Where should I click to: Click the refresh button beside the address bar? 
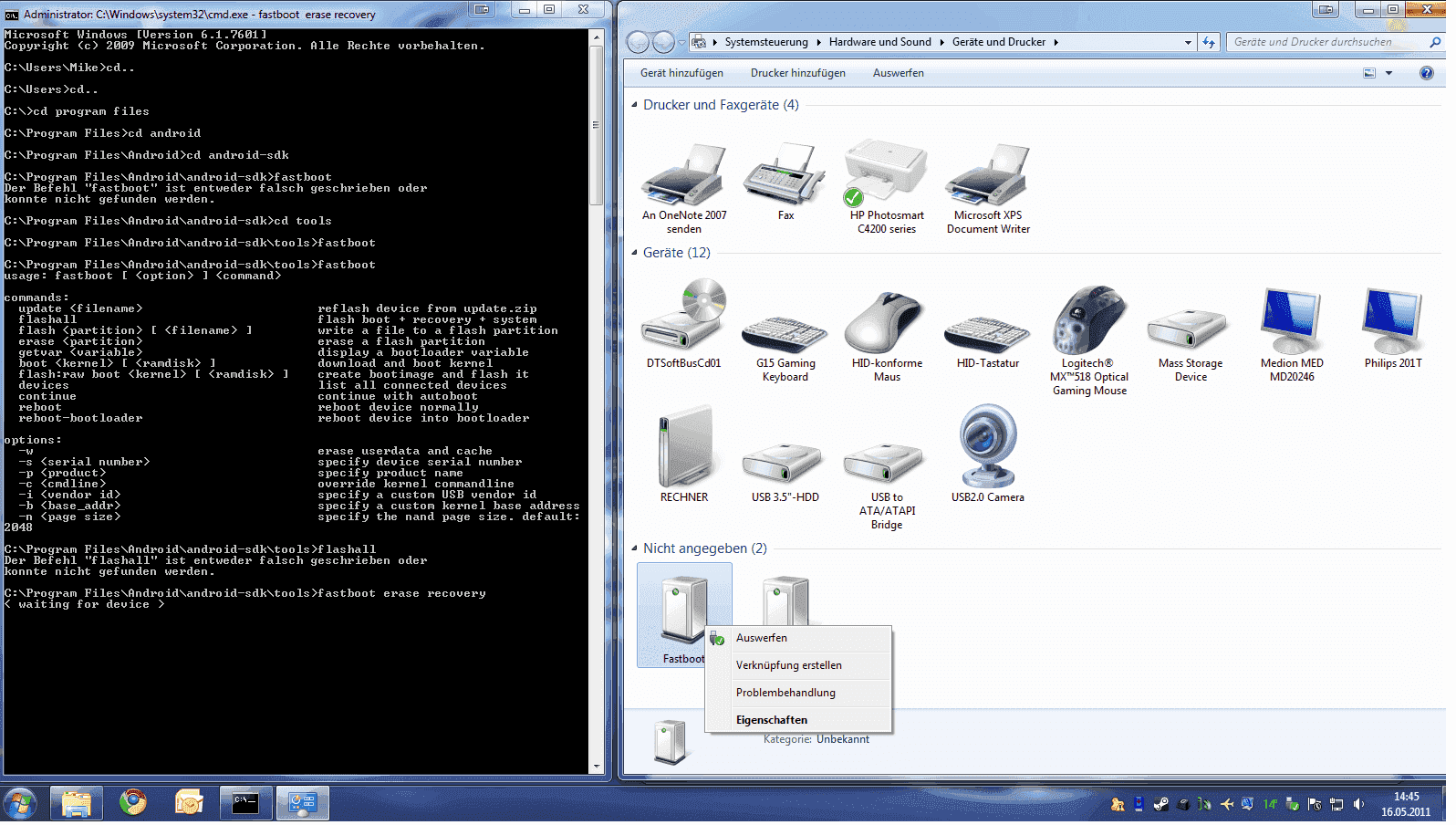coord(1209,42)
